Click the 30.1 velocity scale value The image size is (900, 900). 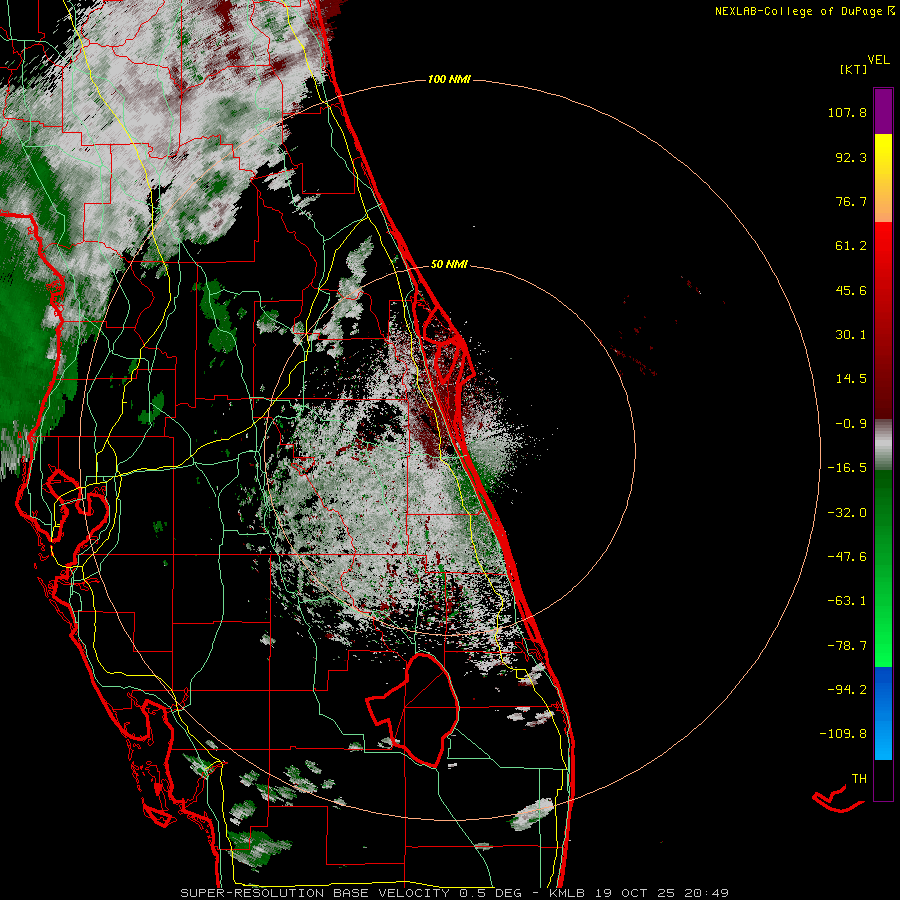[x=851, y=335]
